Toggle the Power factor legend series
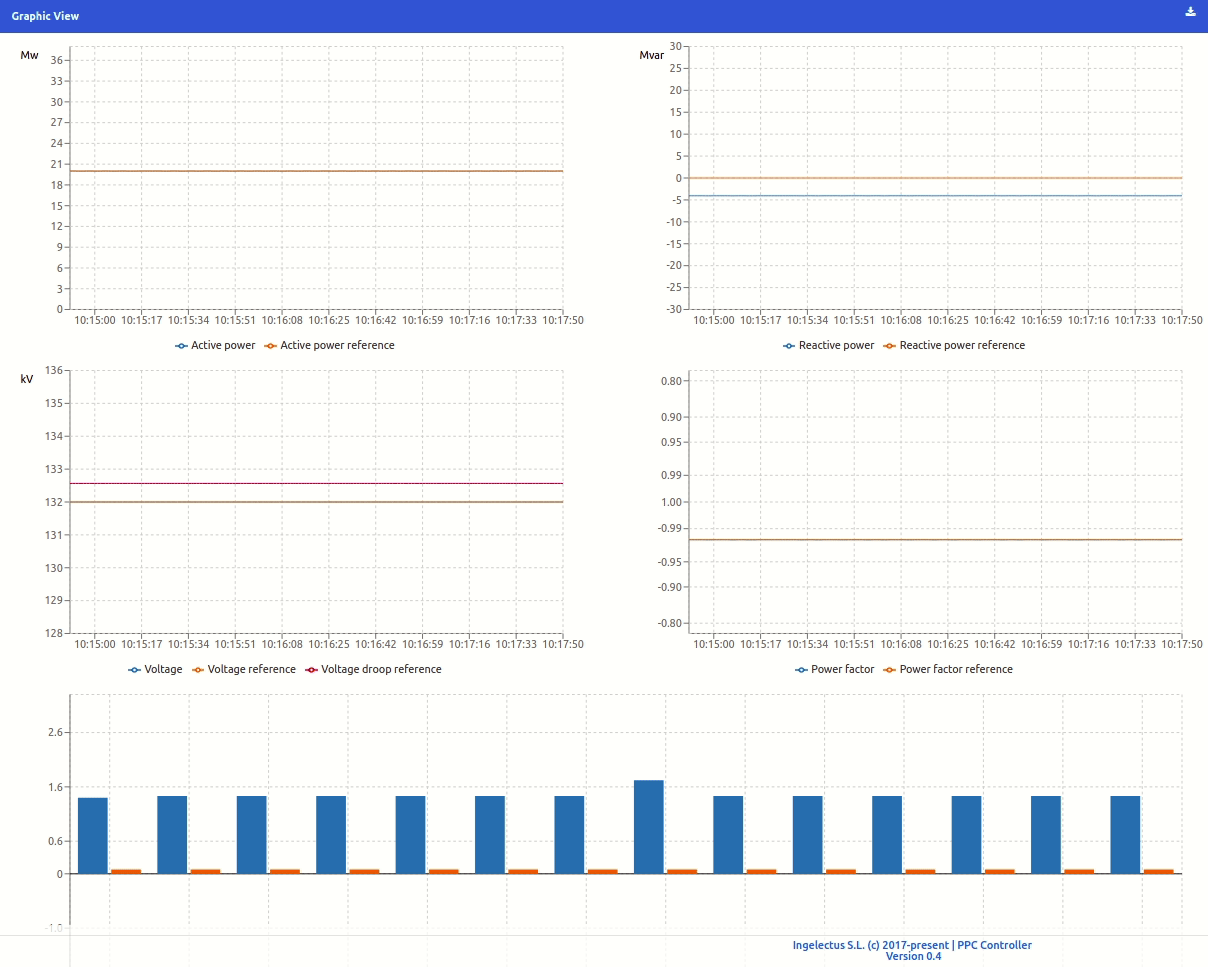The height and width of the screenshot is (967, 1208). [x=835, y=669]
